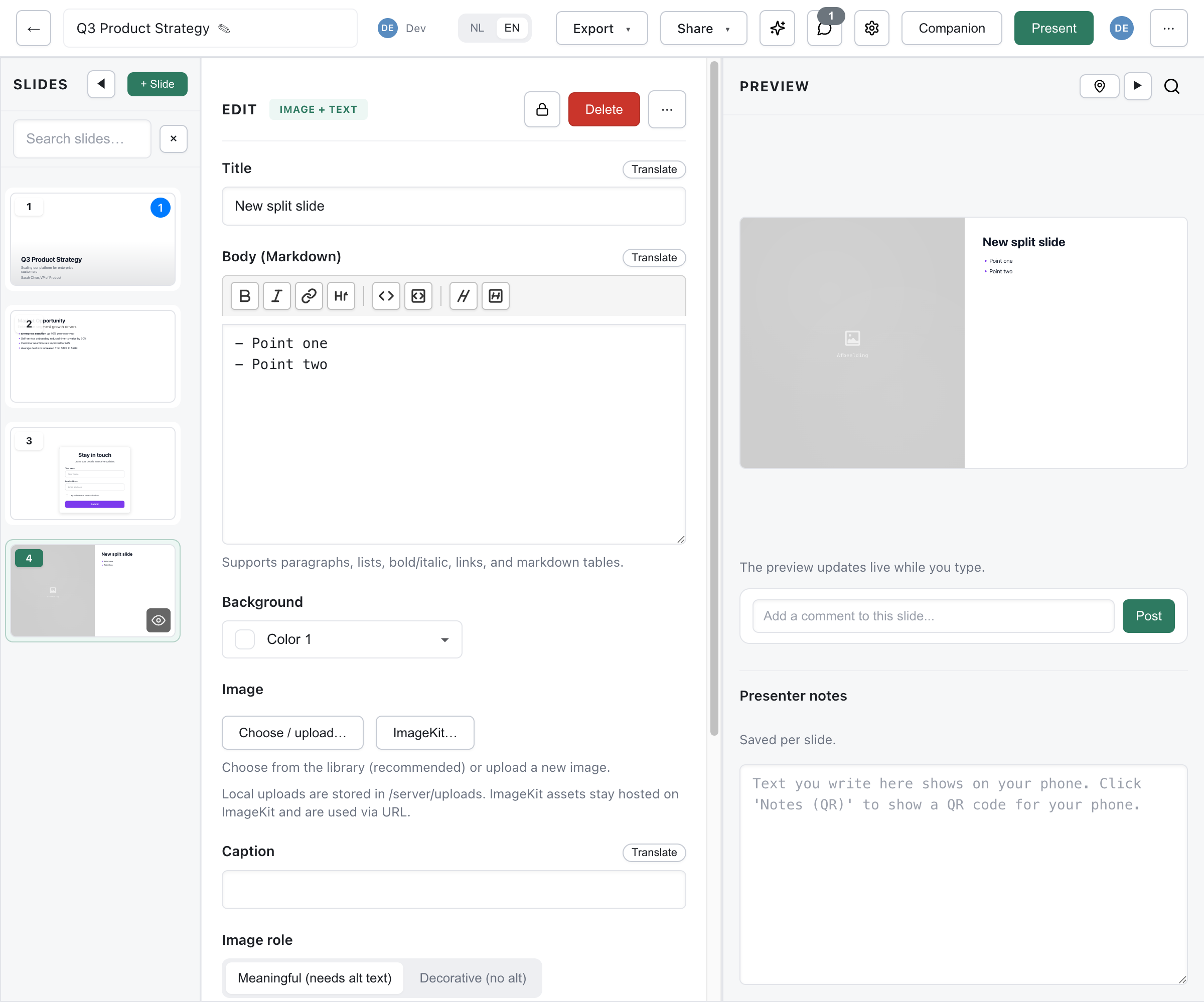Screen dimensions: 1204x1002
Task: Open ImageKit… image picker
Action: 425,733
